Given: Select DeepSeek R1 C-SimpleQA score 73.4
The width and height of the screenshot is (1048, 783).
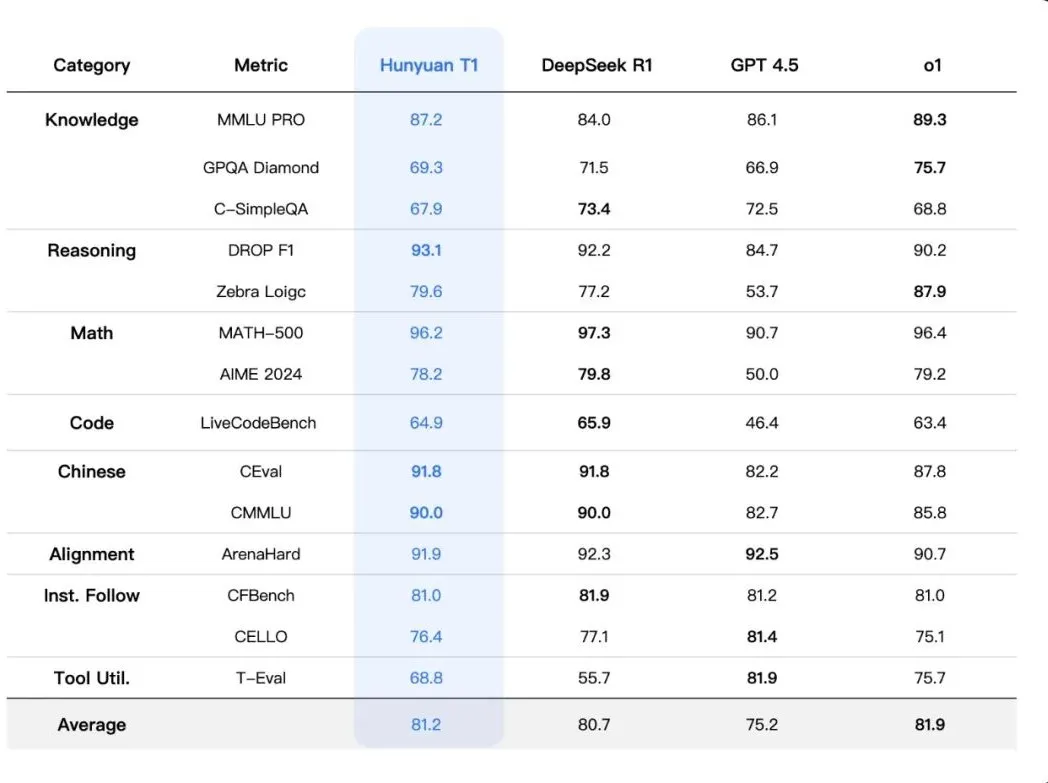Looking at the screenshot, I should (594, 210).
